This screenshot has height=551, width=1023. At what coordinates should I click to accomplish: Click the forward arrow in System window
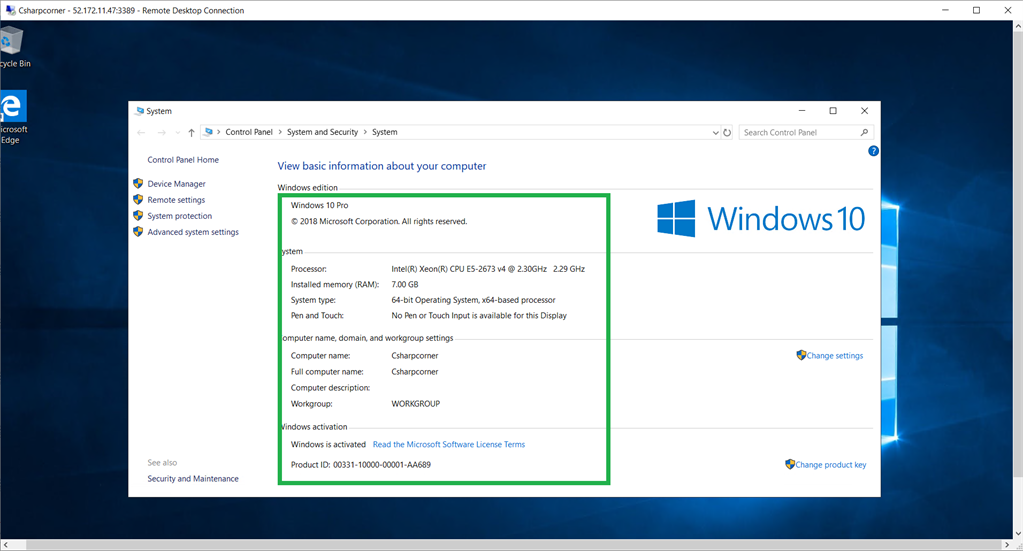tap(161, 132)
